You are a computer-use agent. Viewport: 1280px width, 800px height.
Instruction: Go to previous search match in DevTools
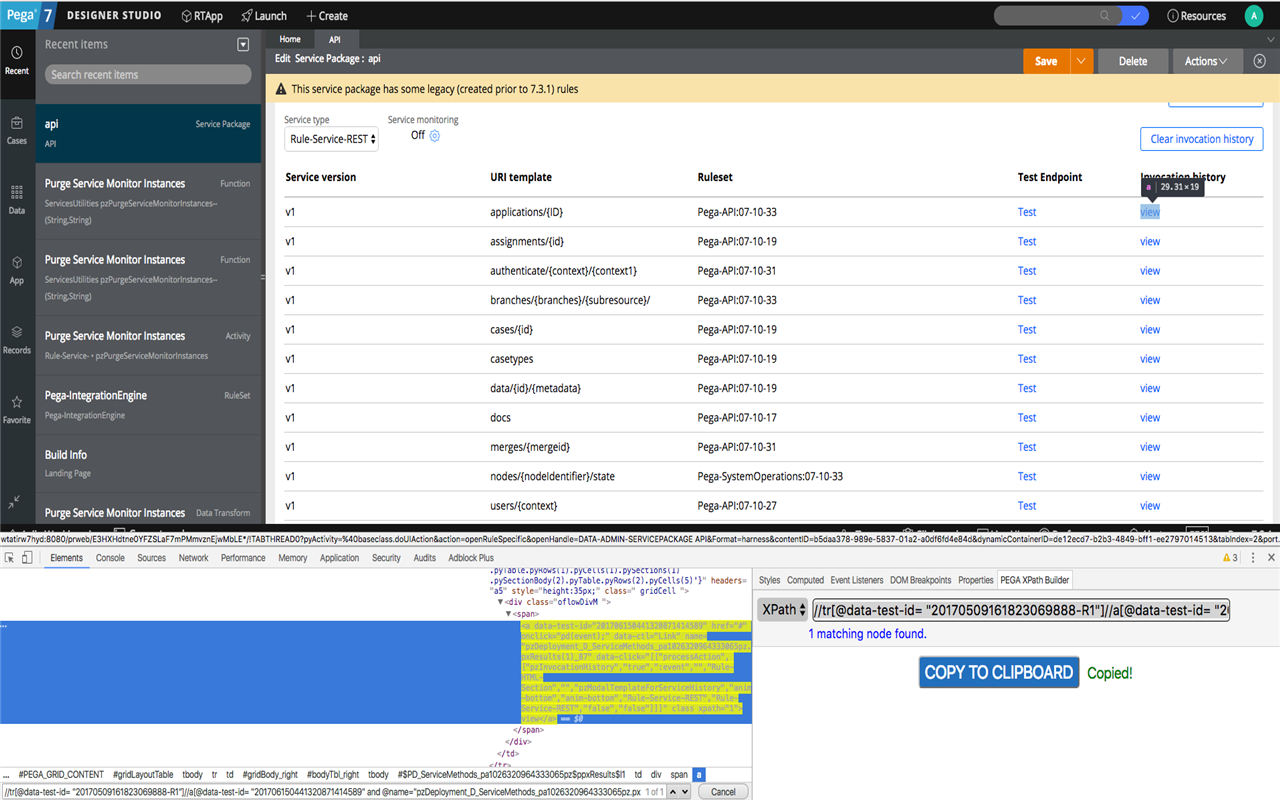pyautogui.click(x=673, y=792)
